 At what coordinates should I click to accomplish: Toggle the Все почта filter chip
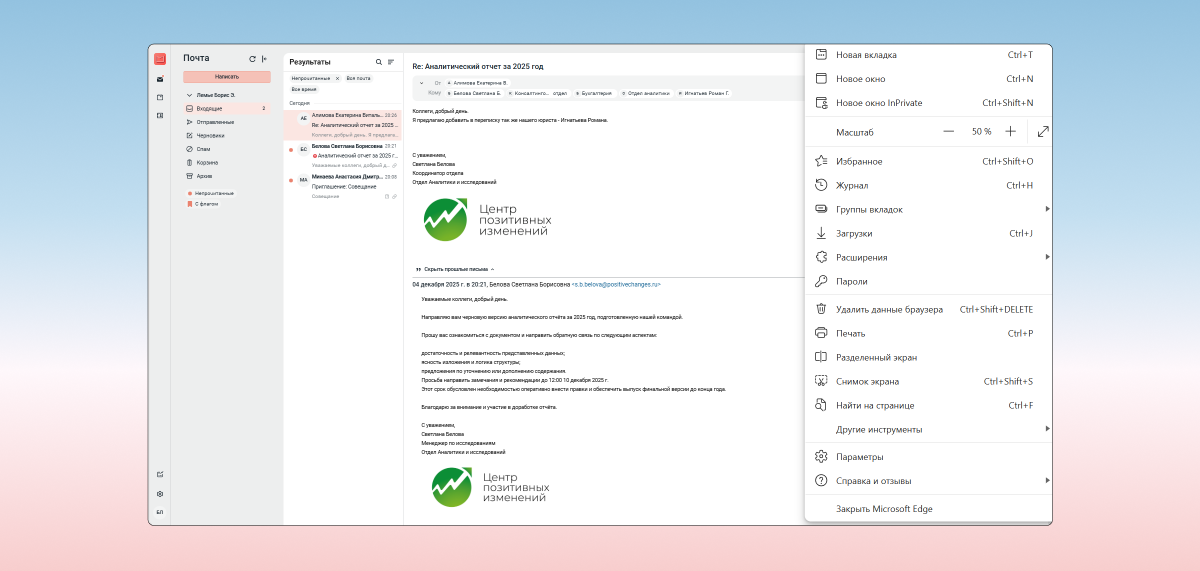[358, 78]
